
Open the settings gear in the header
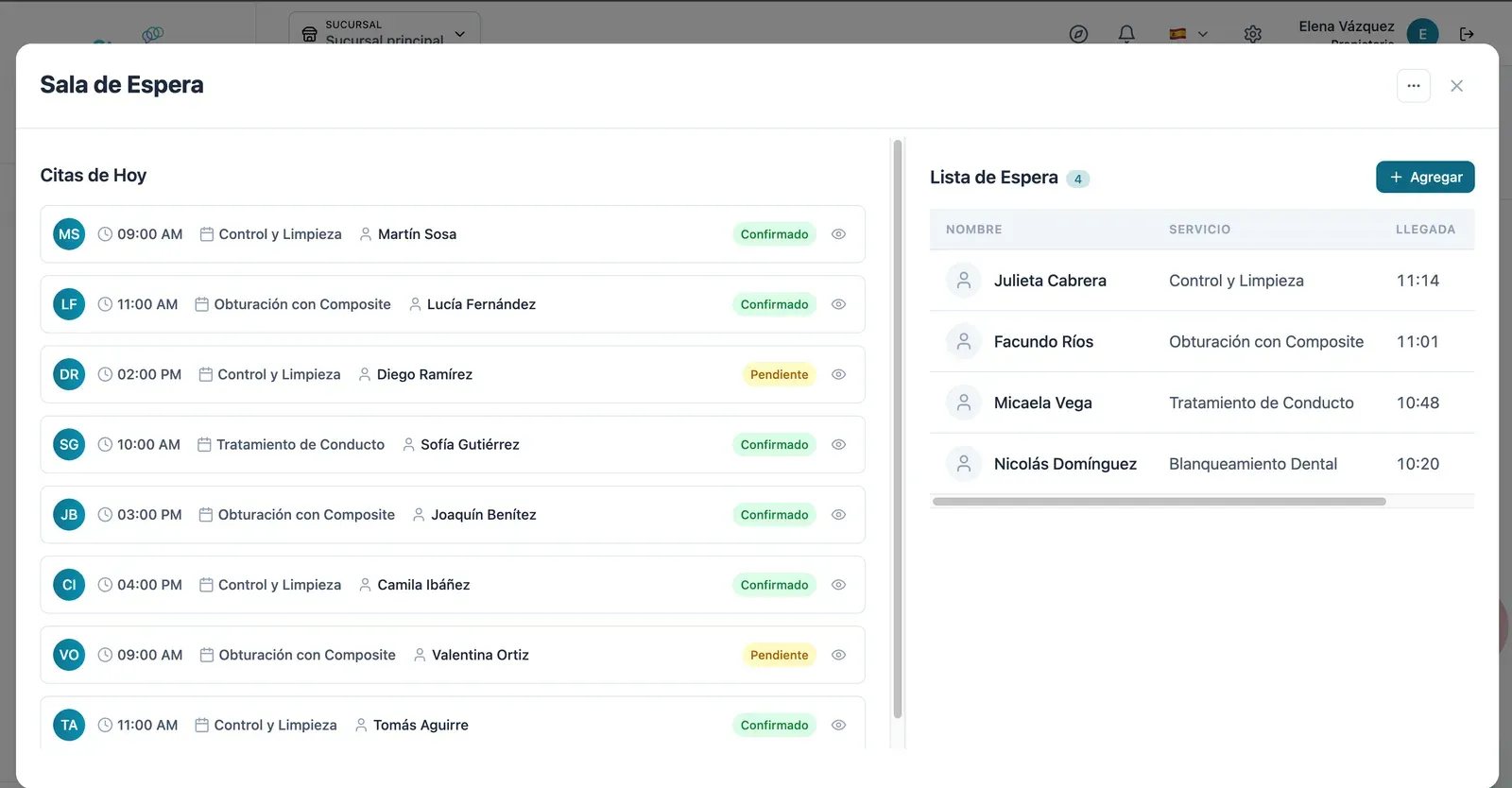click(x=1253, y=34)
